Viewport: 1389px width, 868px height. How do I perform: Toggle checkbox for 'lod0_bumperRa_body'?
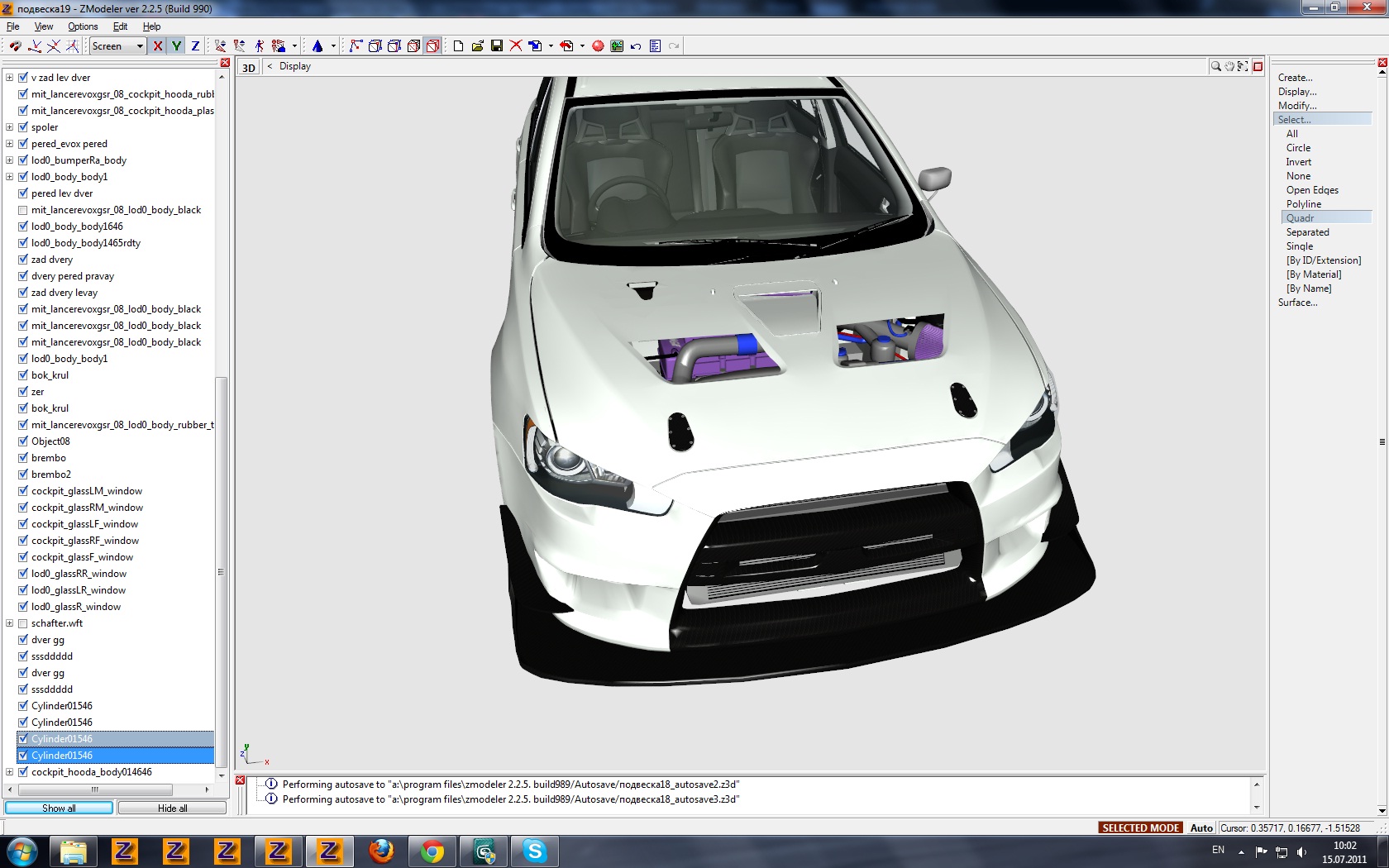pos(23,160)
